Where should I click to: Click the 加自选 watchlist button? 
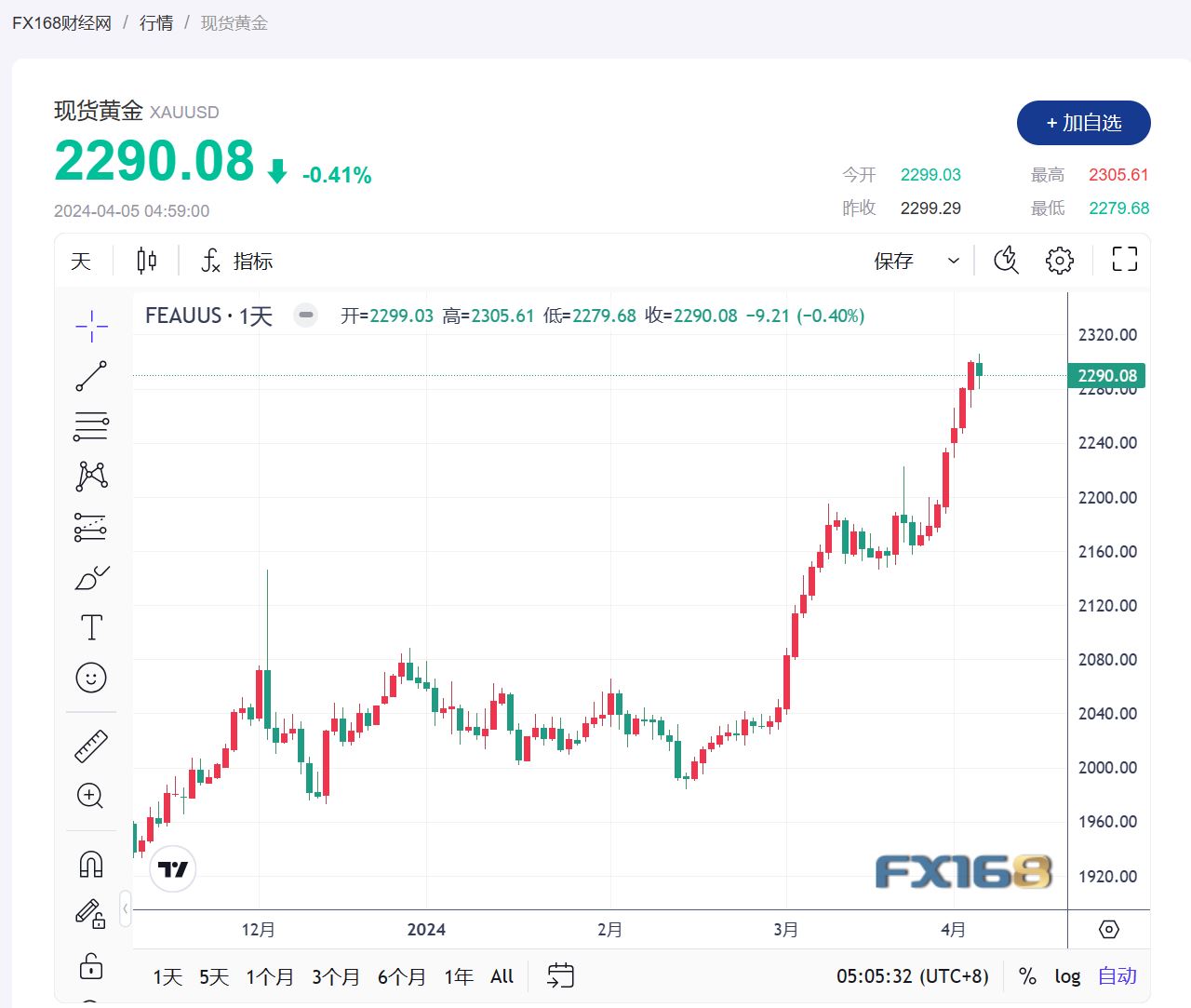1083,122
